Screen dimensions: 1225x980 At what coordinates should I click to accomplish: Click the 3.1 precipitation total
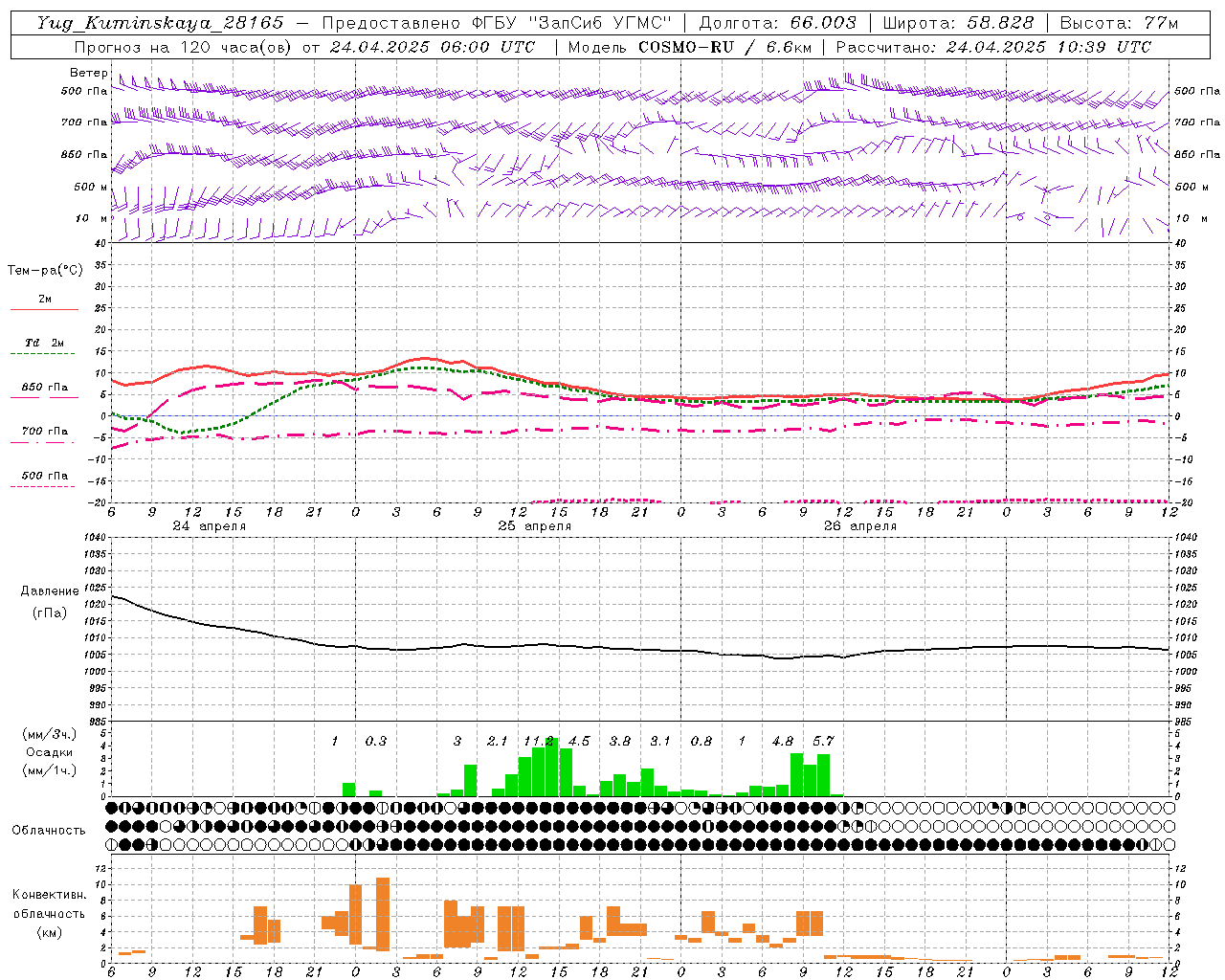pos(660,741)
